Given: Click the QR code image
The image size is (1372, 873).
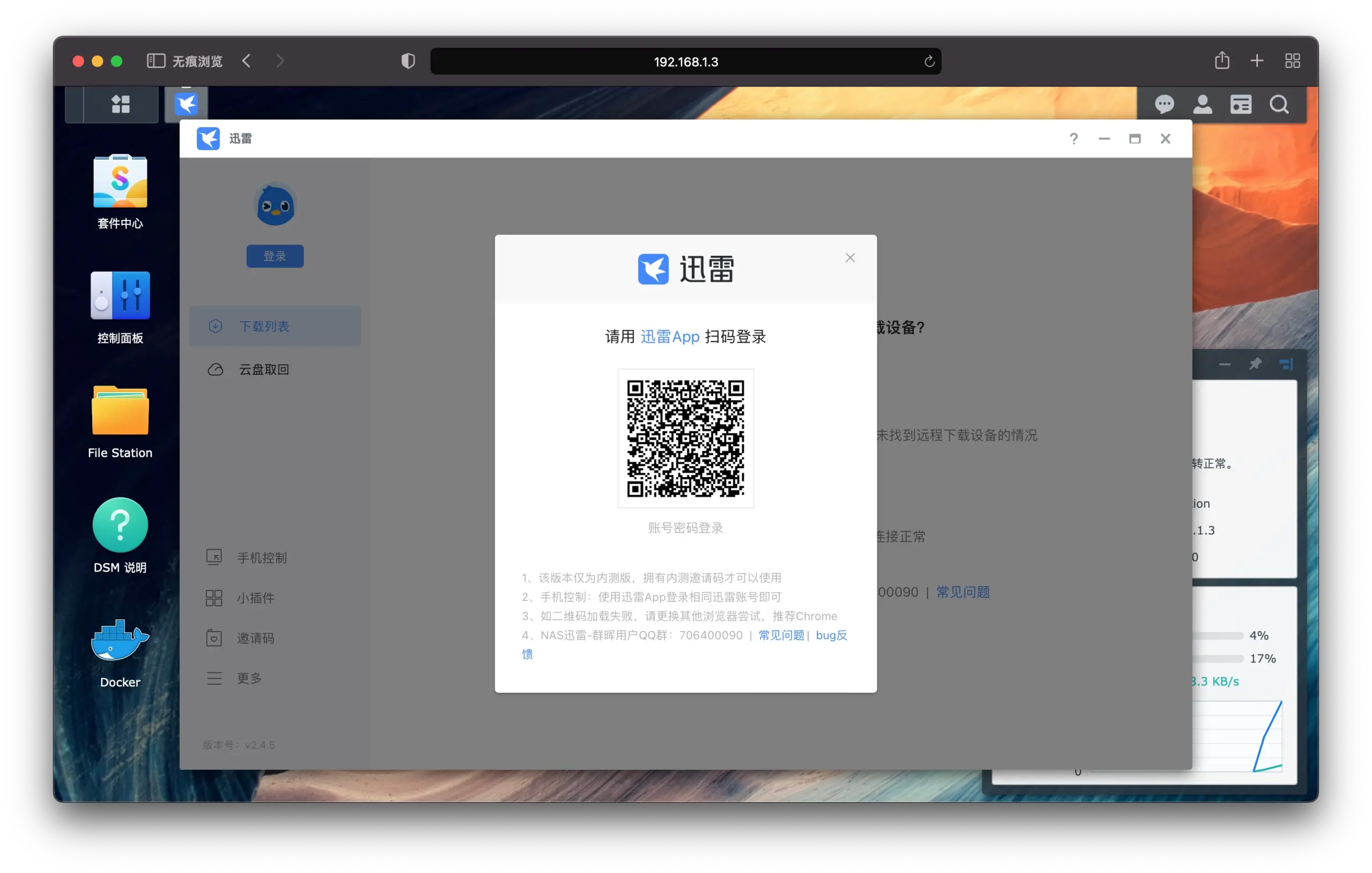Looking at the screenshot, I should (685, 438).
